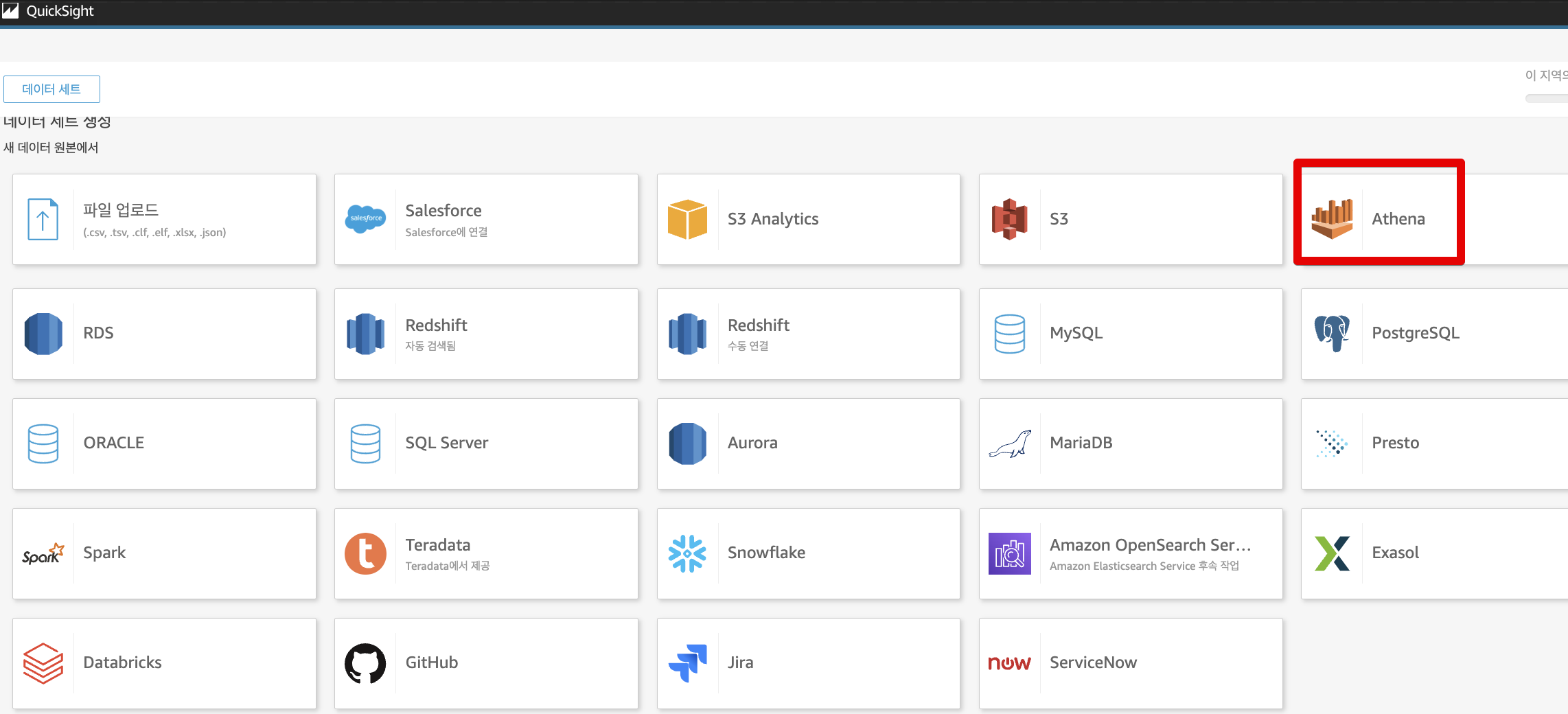Viewport: 1568px width, 714px height.
Task: Click the '새 데이터 원본에서' heading
Action: [51, 148]
